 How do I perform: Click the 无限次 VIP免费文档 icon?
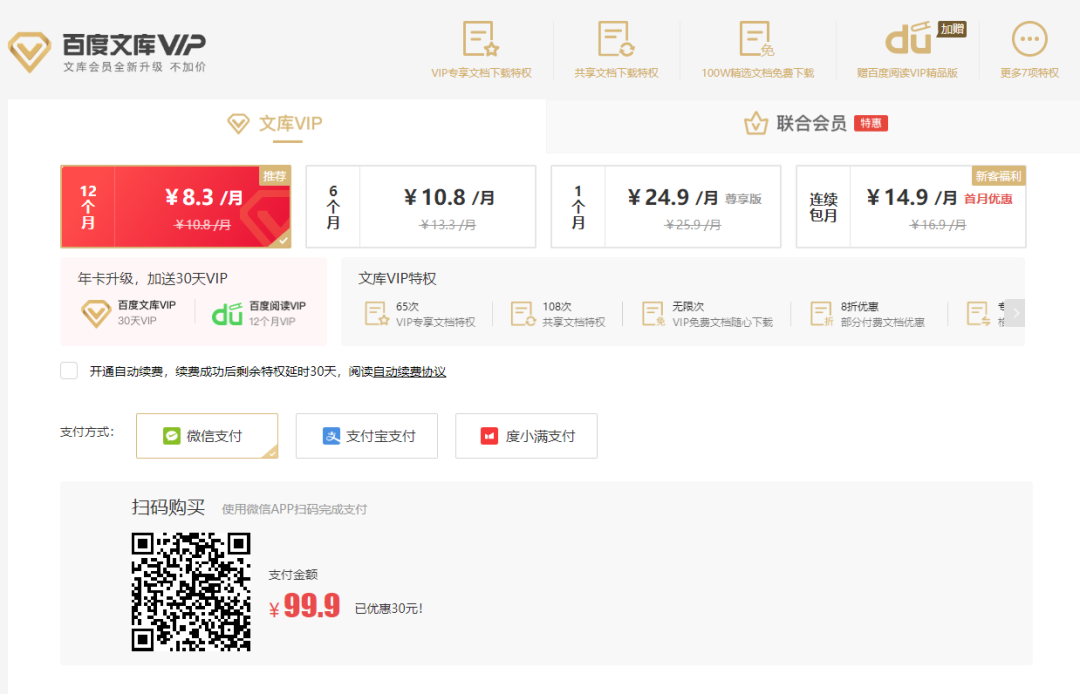pyautogui.click(x=653, y=313)
